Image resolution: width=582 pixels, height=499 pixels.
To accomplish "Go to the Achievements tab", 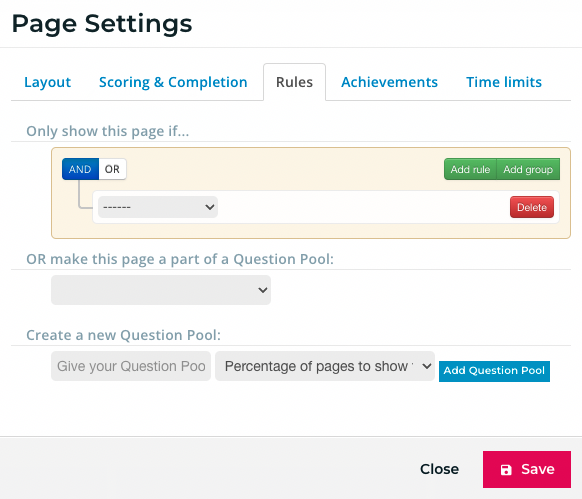I will point(389,82).
